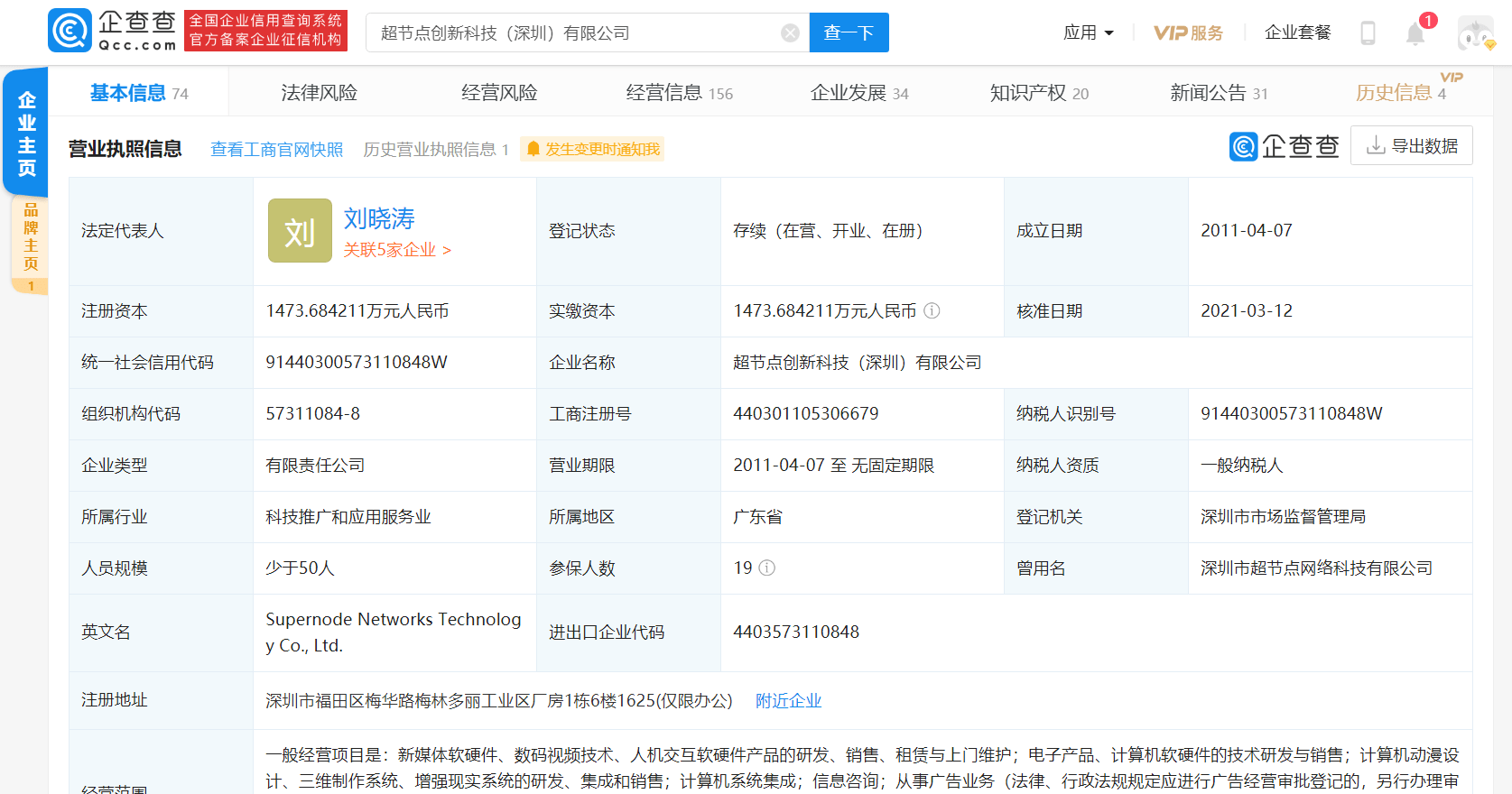This screenshot has width=1512, height=794.
Task: Click staff size 少于50人
Action: click(x=300, y=568)
